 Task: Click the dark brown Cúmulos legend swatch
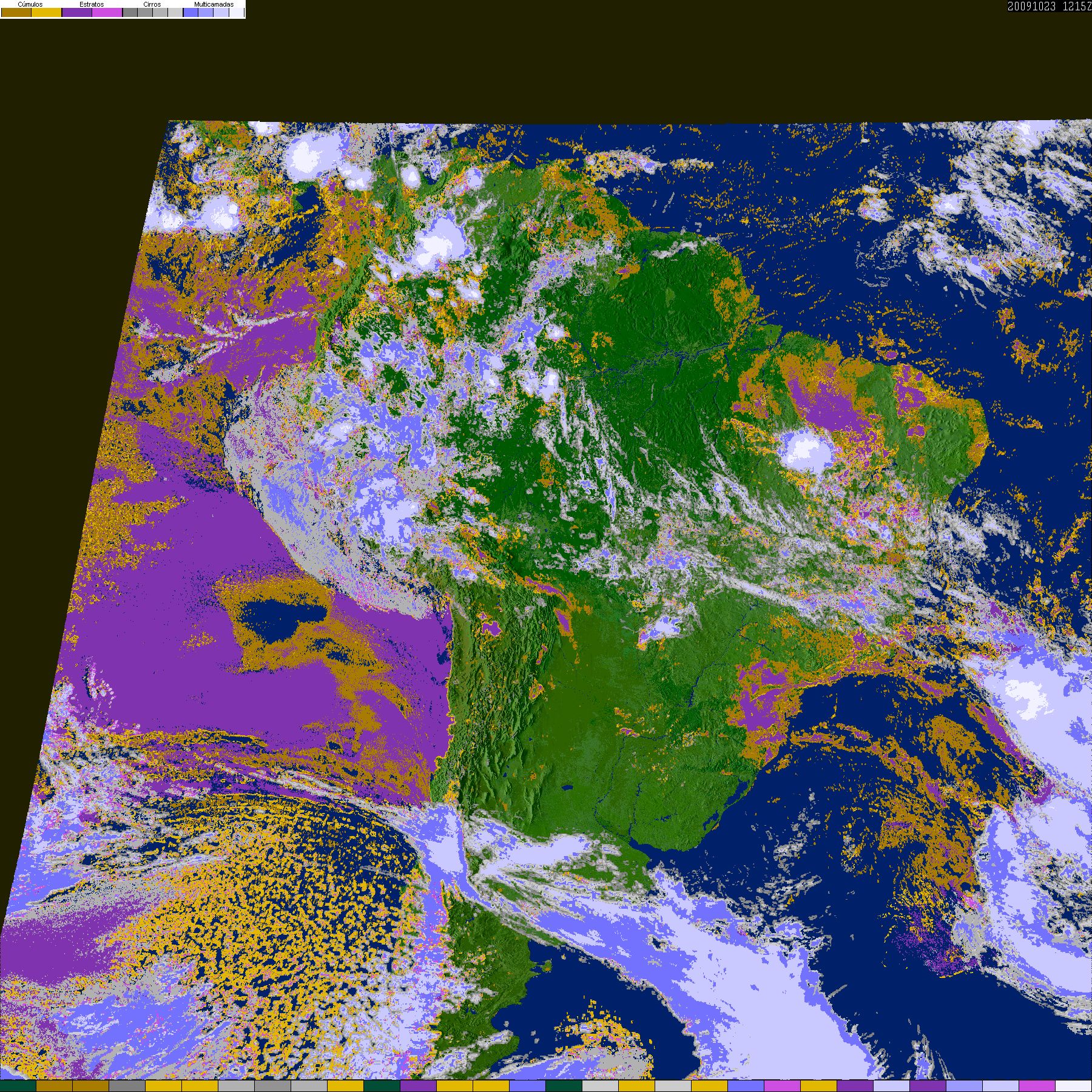[16, 12]
